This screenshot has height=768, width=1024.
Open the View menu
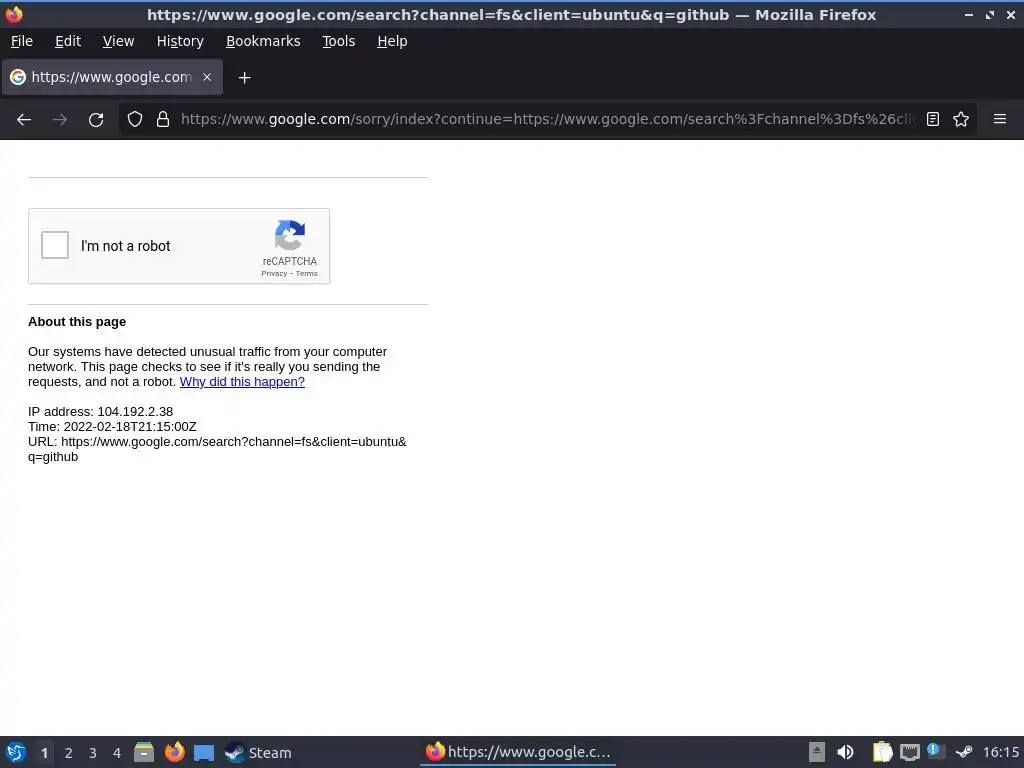(118, 41)
